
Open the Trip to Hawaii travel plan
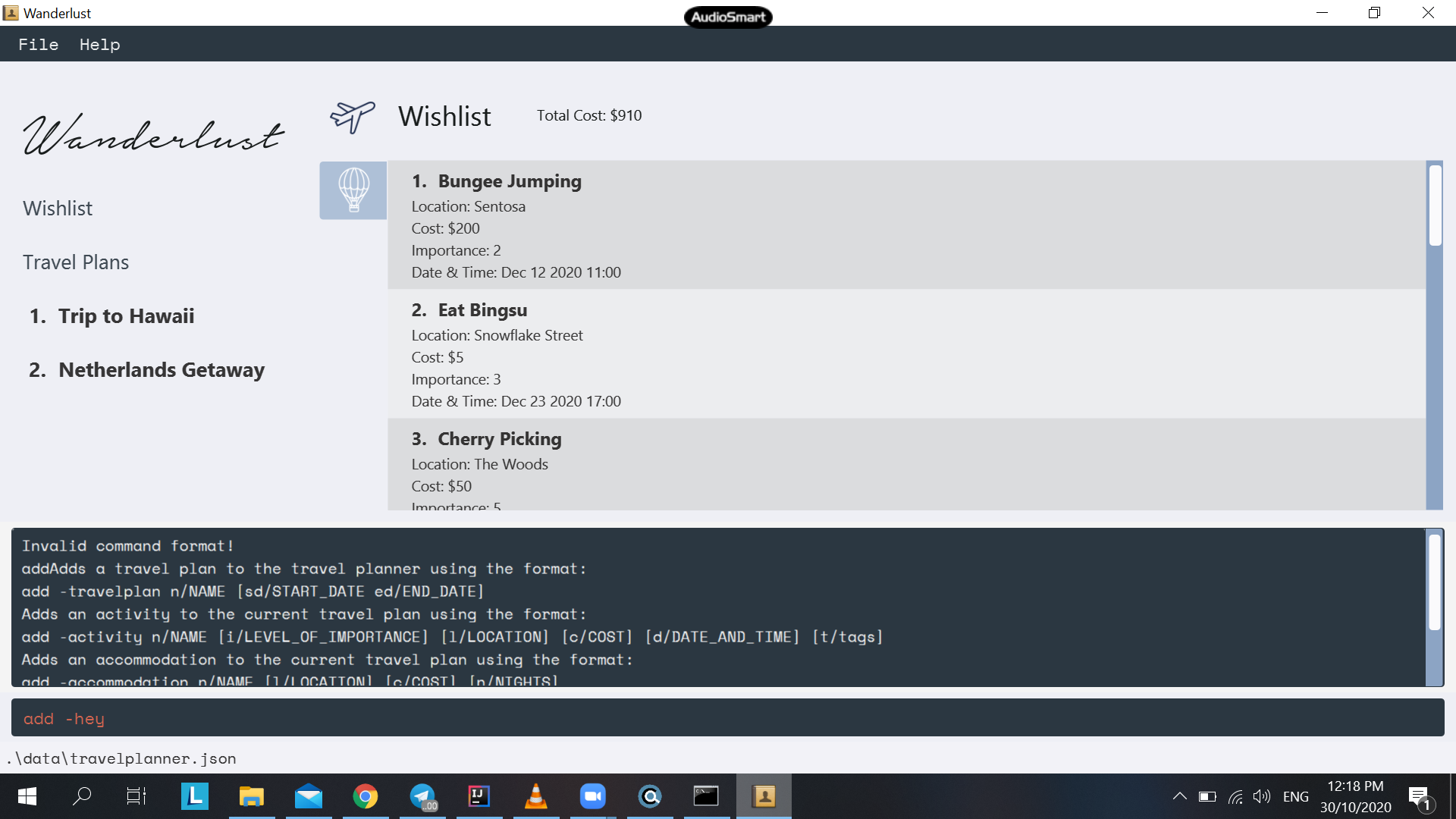pyautogui.click(x=126, y=316)
